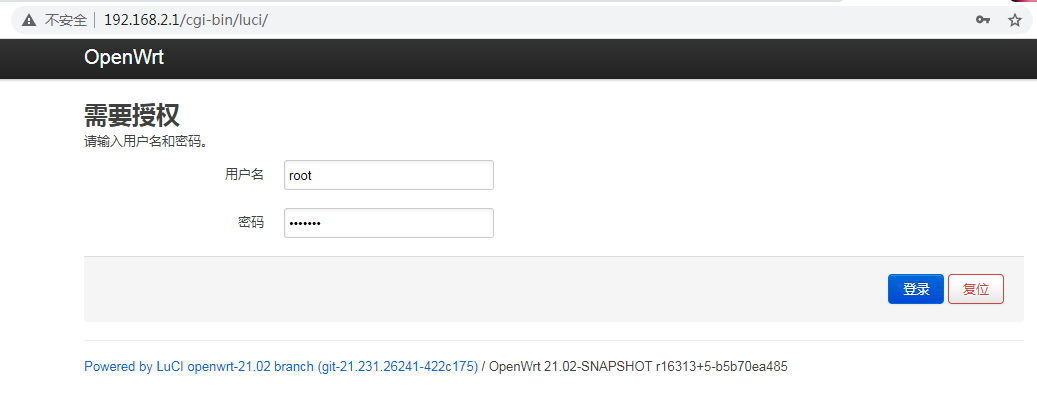The width and height of the screenshot is (1037, 416).
Task: Open the saved password key icon
Action: pos(983,20)
